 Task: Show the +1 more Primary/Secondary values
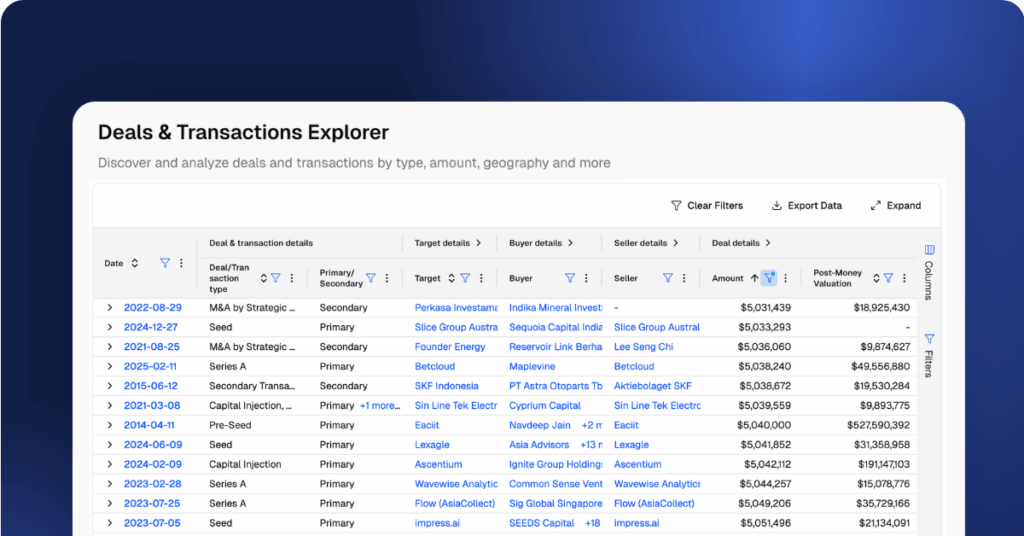379,405
